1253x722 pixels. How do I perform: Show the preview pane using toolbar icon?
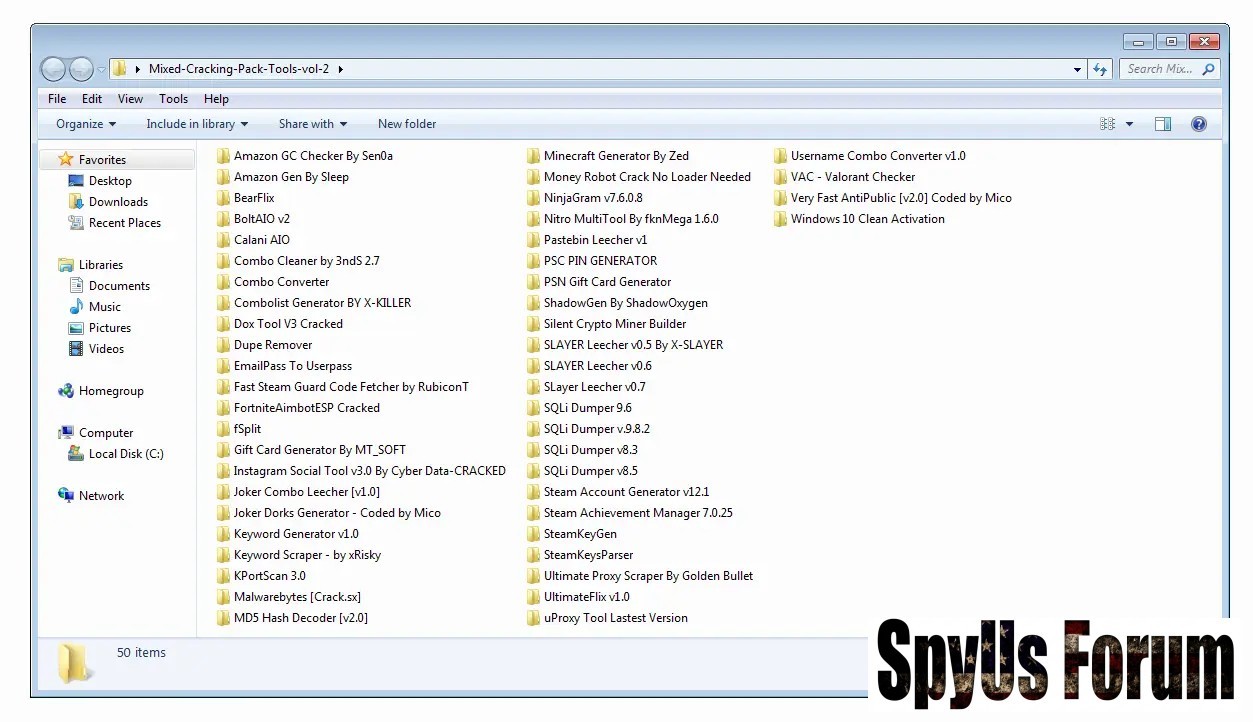[1162, 124]
